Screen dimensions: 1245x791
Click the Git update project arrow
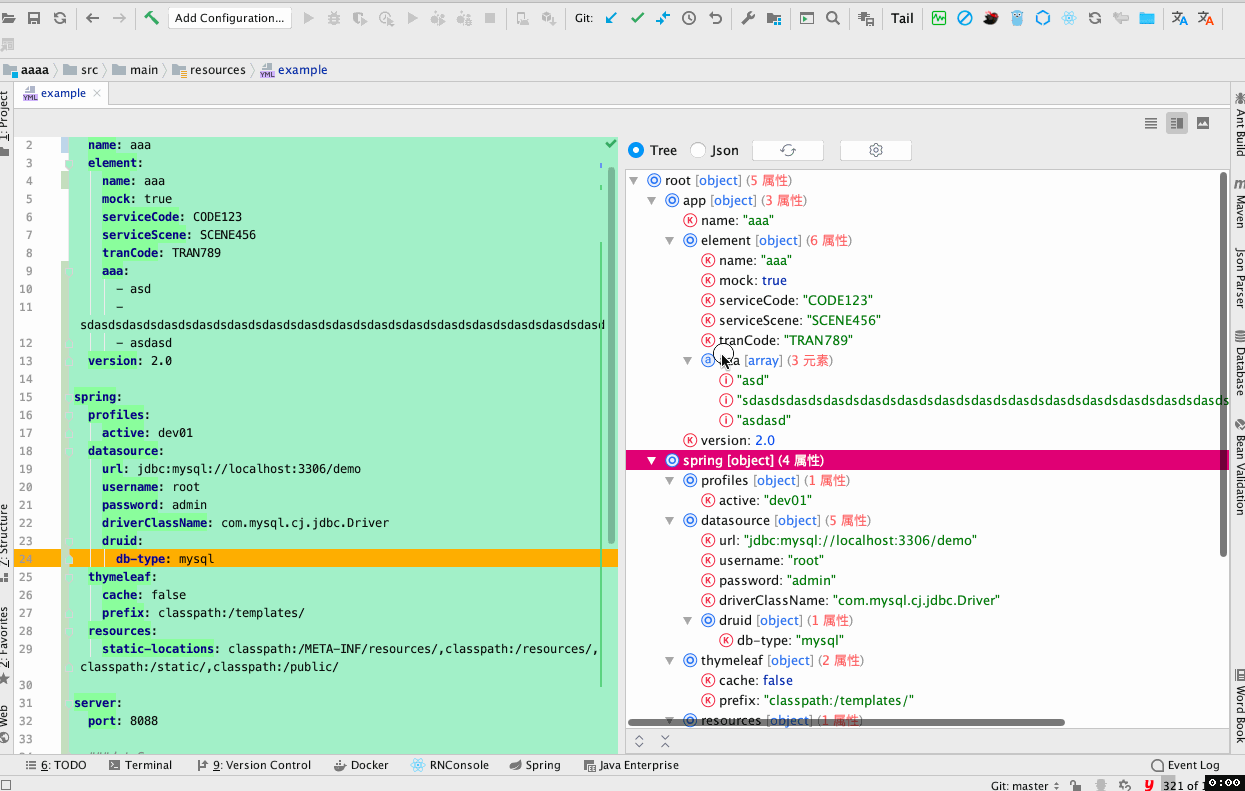coord(611,18)
